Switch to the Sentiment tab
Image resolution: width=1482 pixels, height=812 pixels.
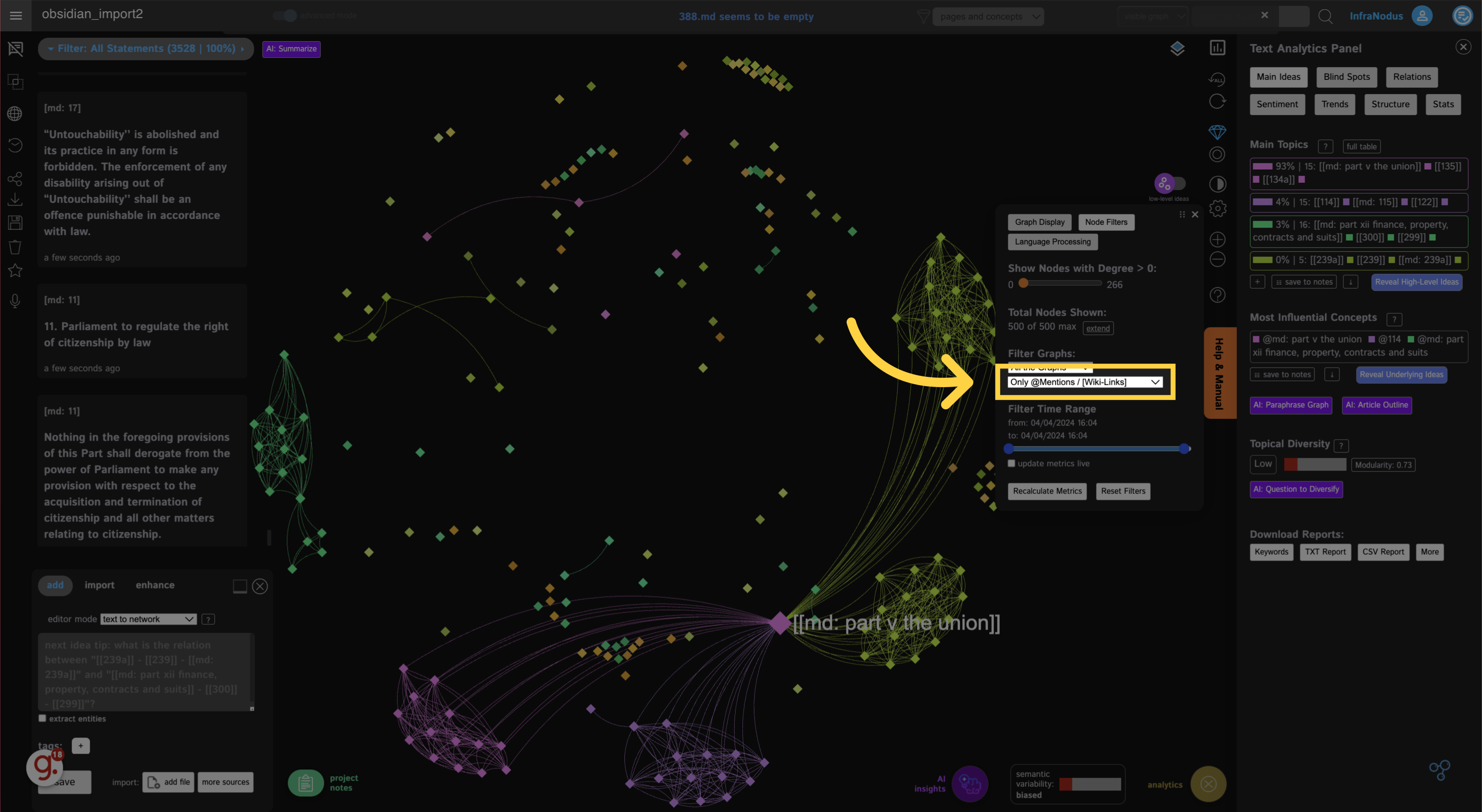pyautogui.click(x=1276, y=104)
